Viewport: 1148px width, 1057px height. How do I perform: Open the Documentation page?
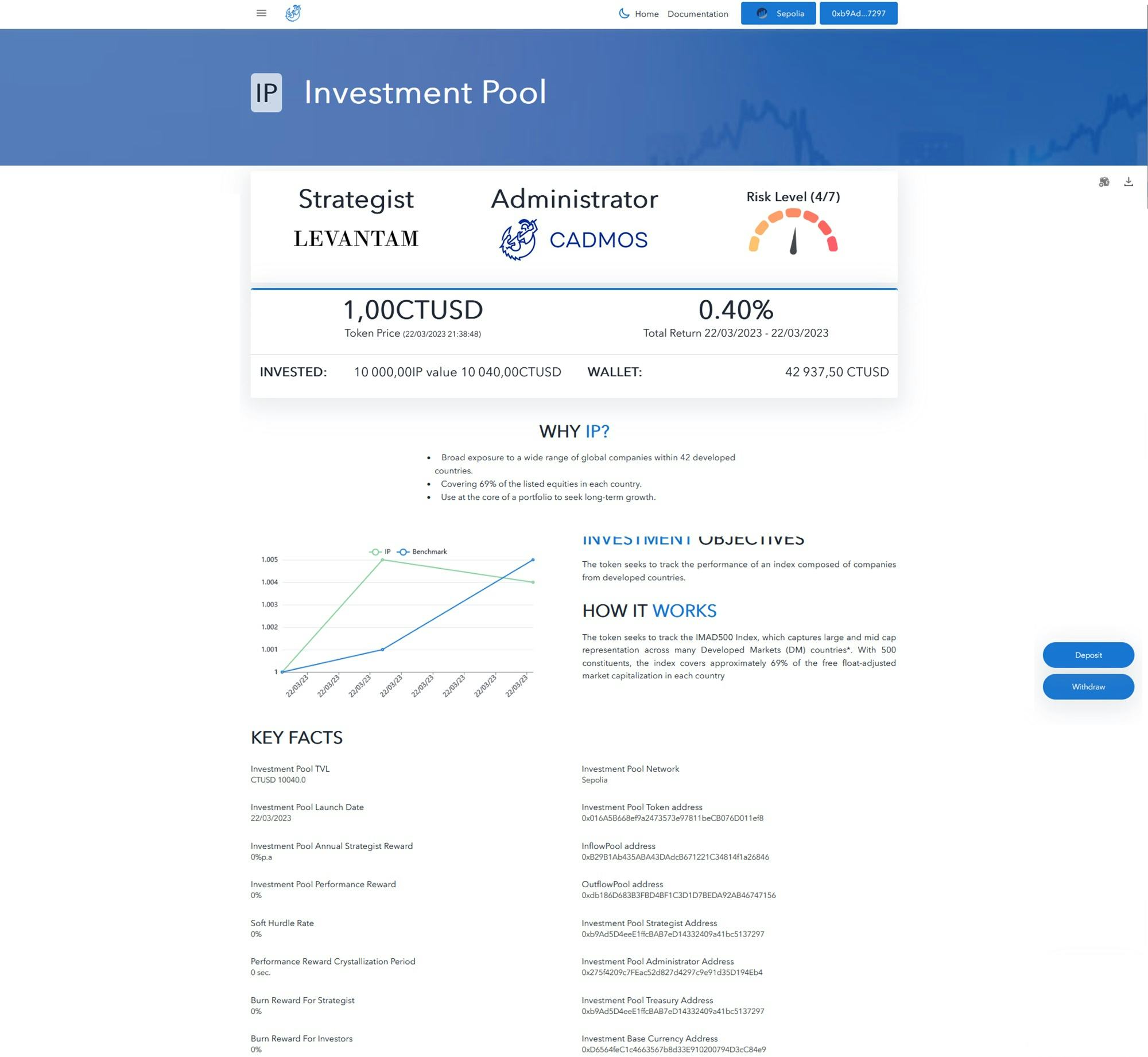[697, 14]
